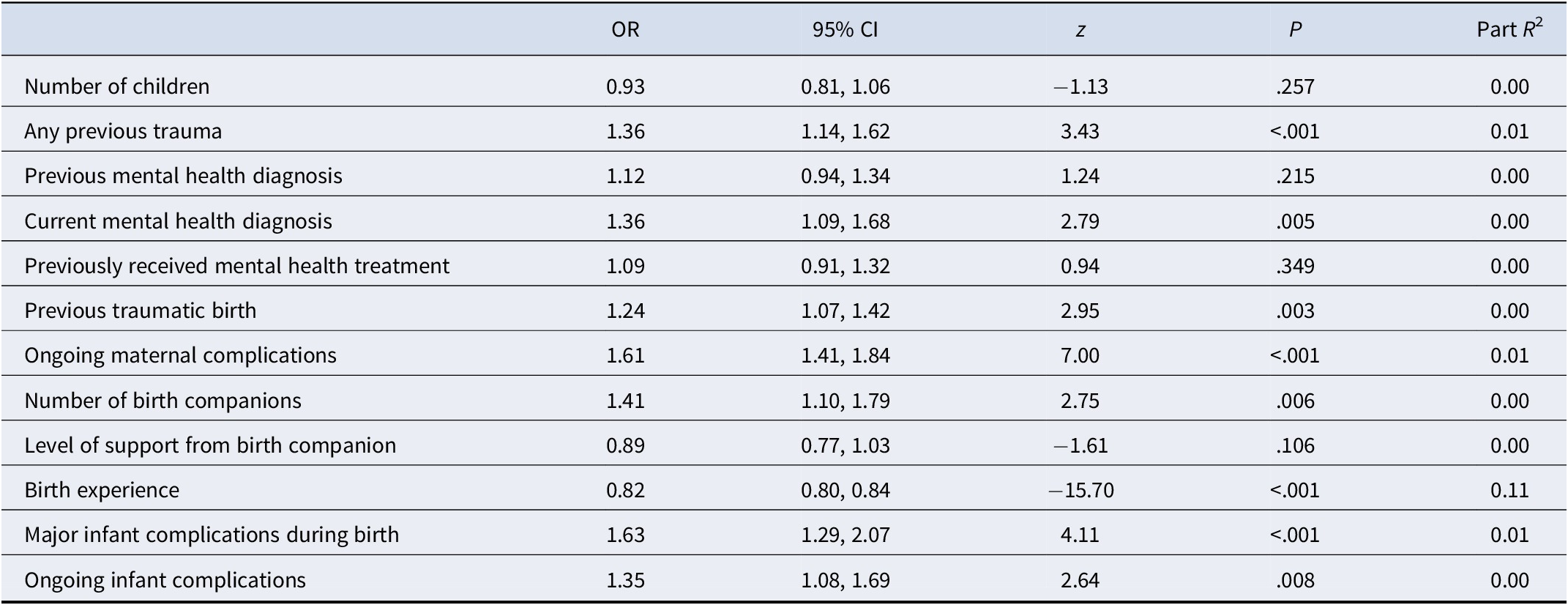Select the Number of children row label

[117, 86]
